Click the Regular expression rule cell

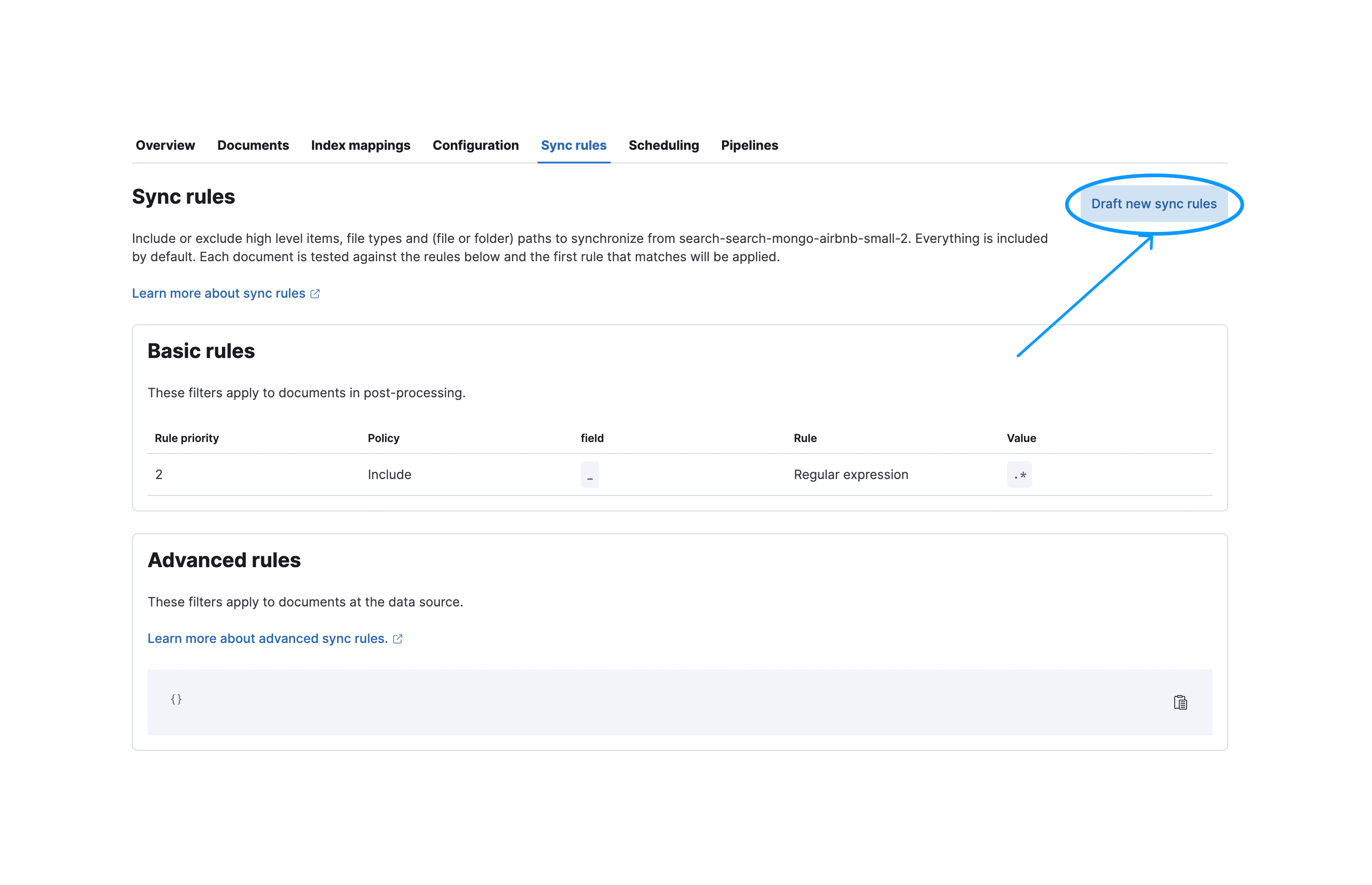click(851, 474)
